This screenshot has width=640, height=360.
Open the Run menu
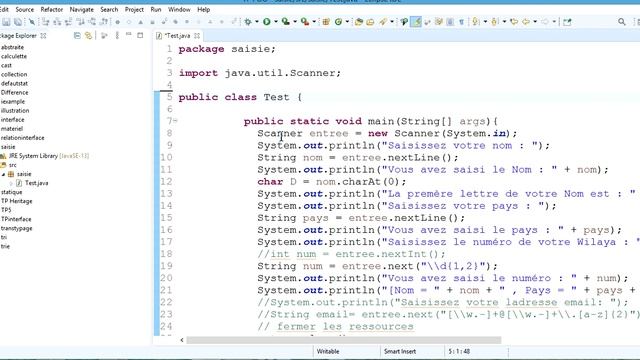[156, 9]
